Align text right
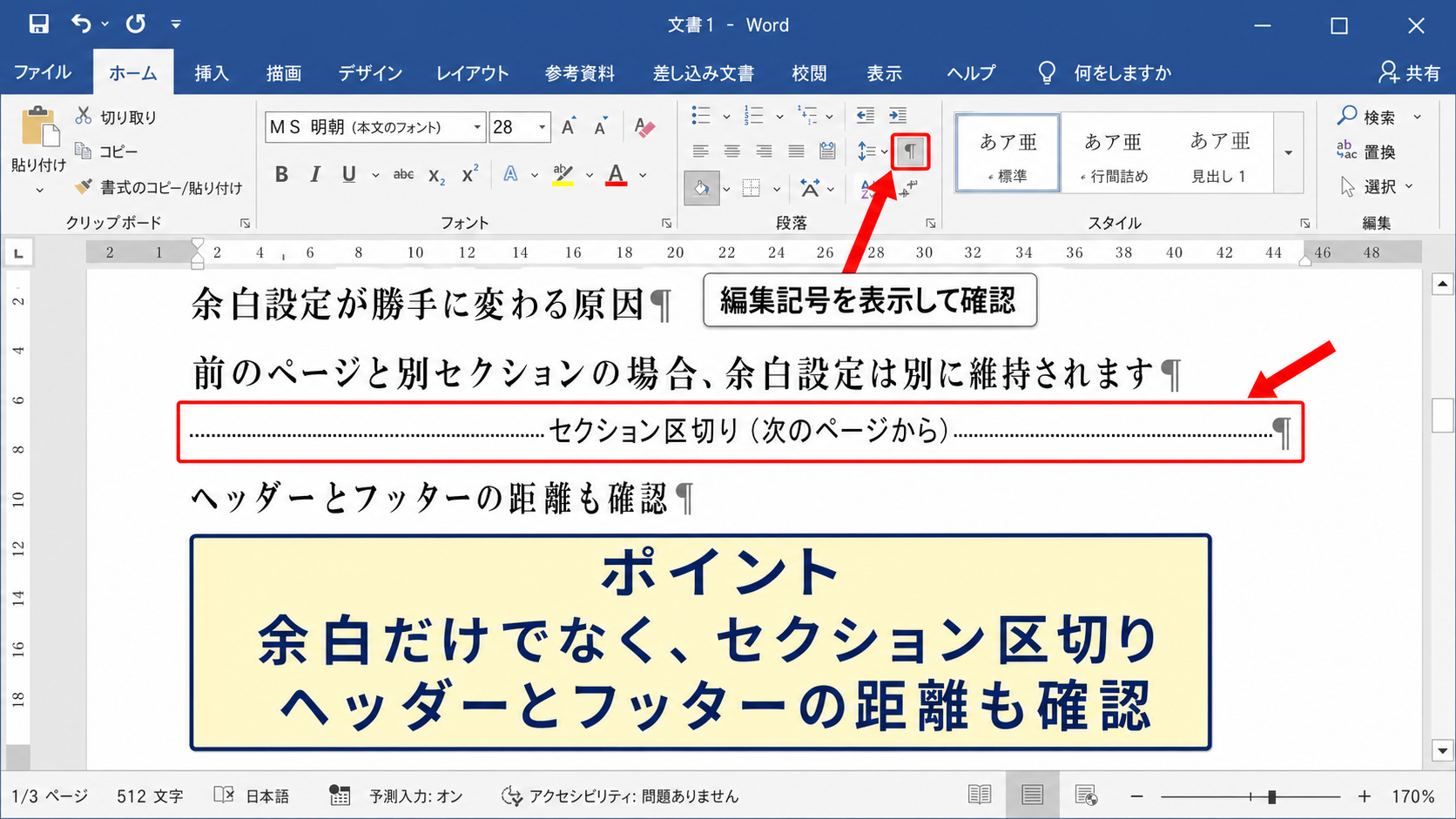 tap(764, 151)
